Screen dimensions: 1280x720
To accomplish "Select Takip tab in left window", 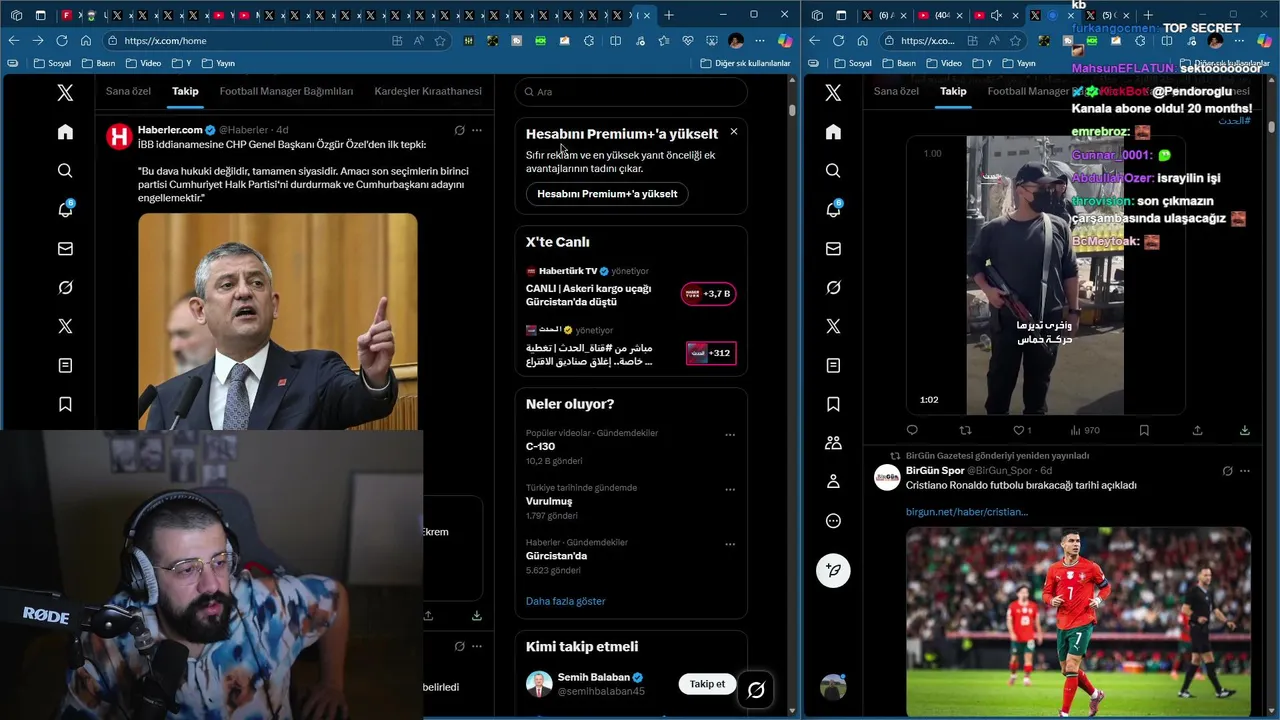I will click(185, 91).
